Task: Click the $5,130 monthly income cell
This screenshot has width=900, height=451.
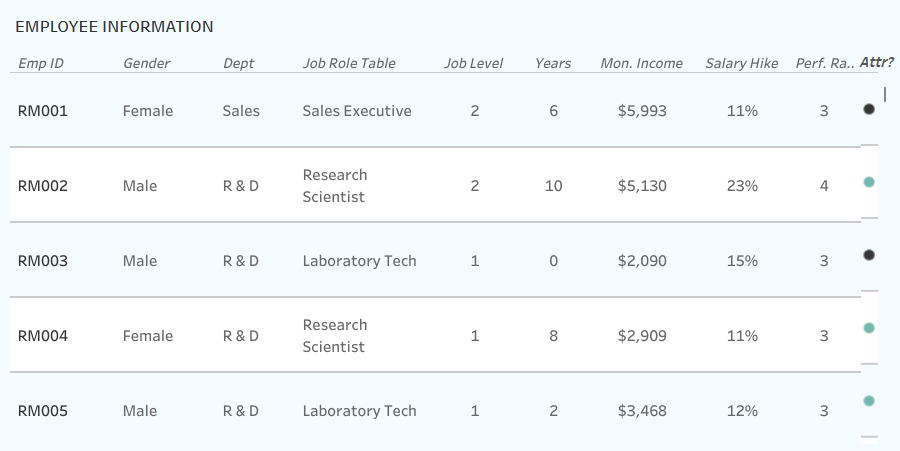Action: [642, 186]
